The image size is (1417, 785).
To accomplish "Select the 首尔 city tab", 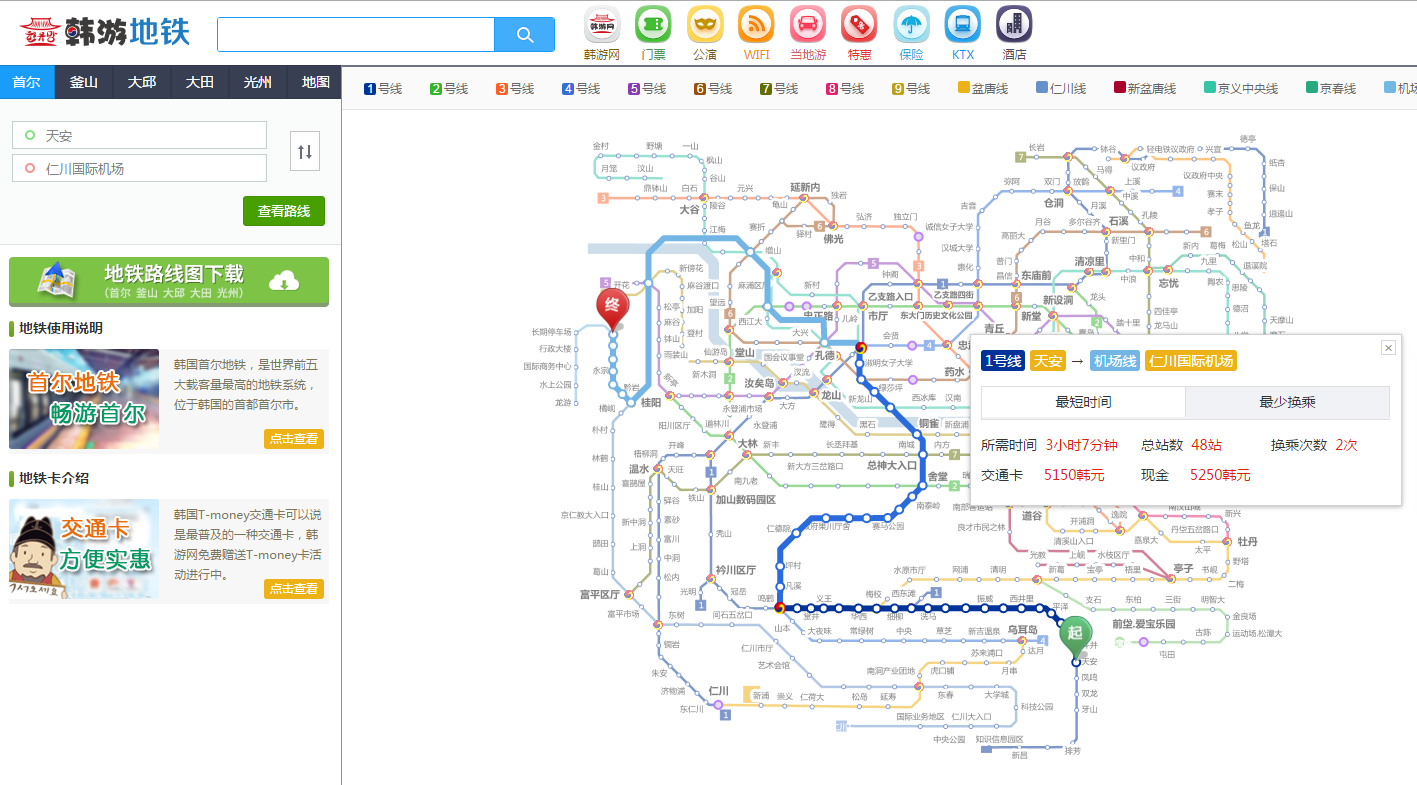I will click(x=27, y=82).
